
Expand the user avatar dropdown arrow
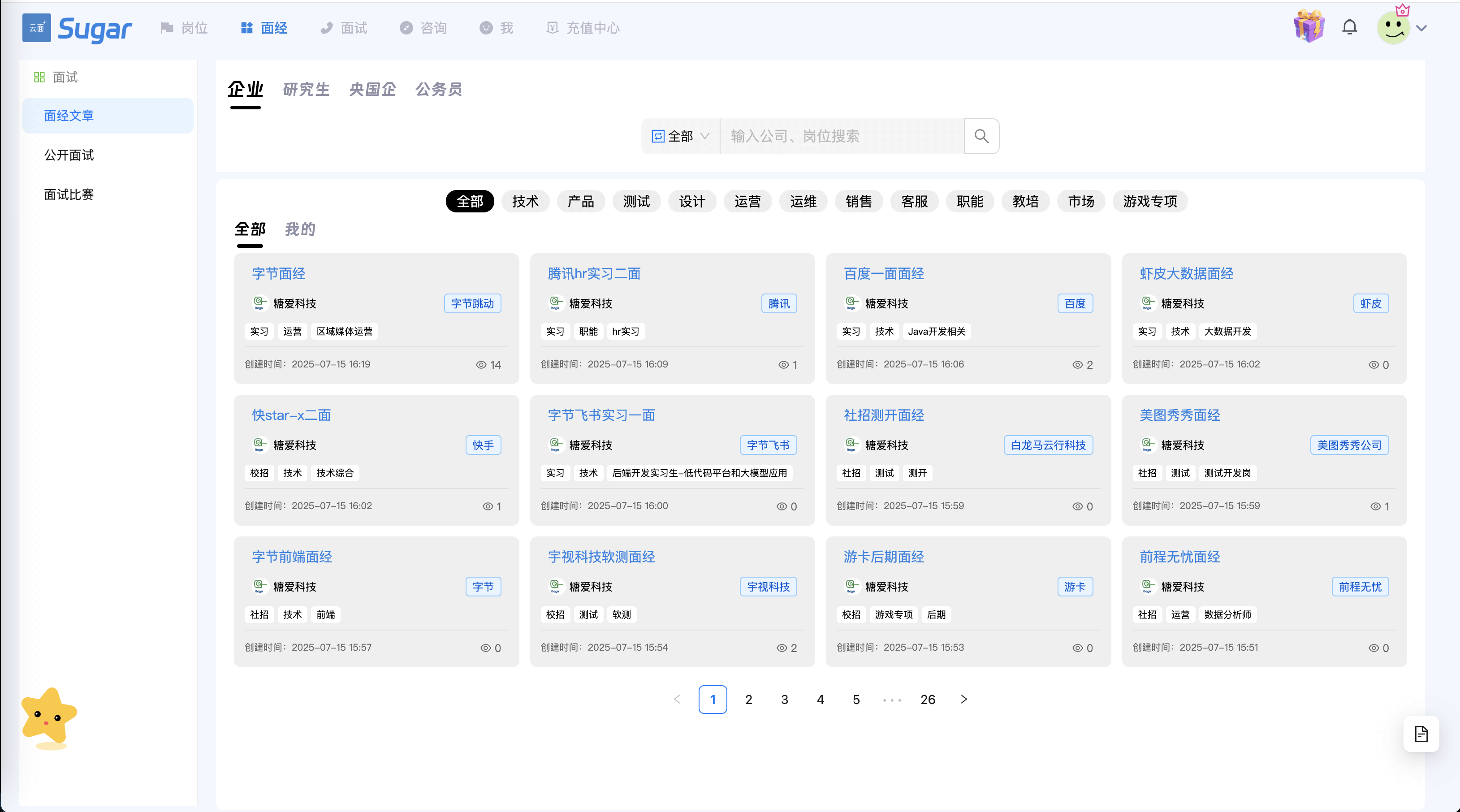[1421, 28]
